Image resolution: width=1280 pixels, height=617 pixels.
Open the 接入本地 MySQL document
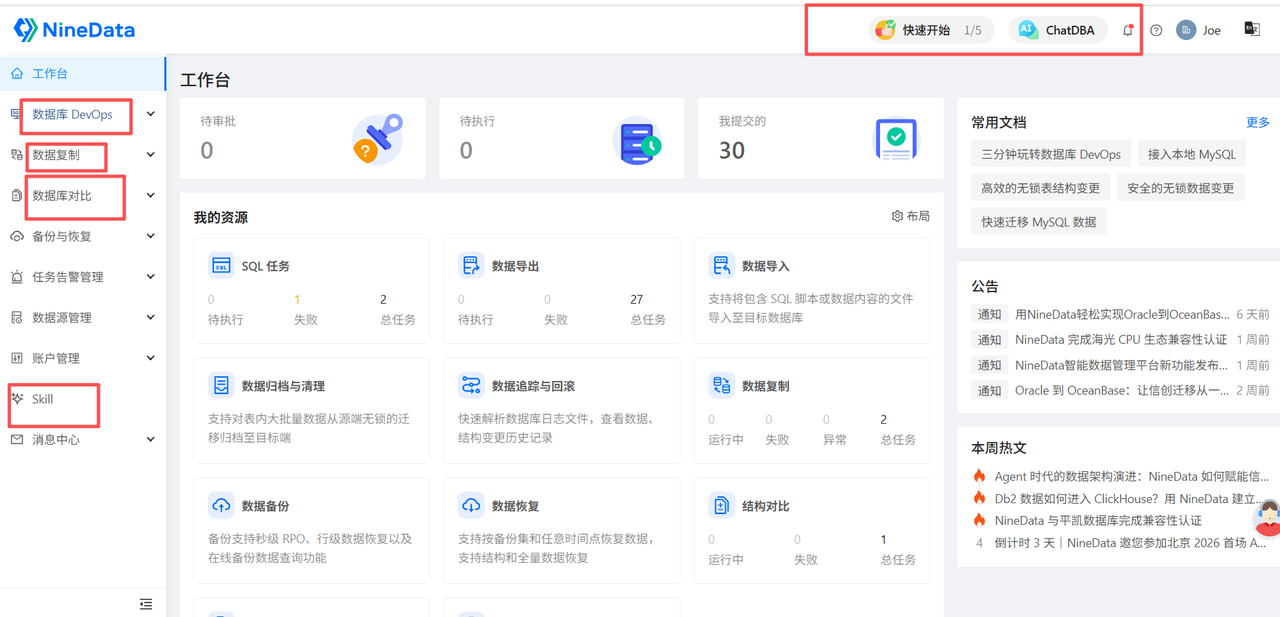1191,154
